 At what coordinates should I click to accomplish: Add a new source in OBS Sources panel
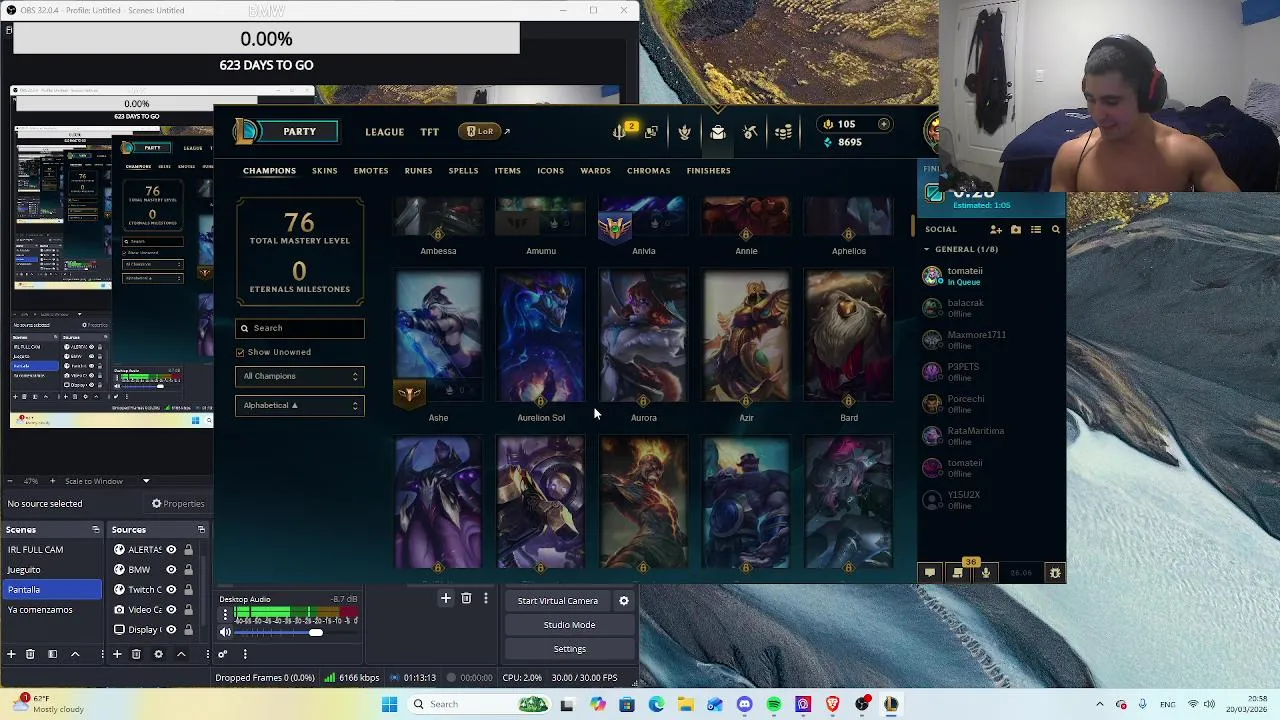117,654
